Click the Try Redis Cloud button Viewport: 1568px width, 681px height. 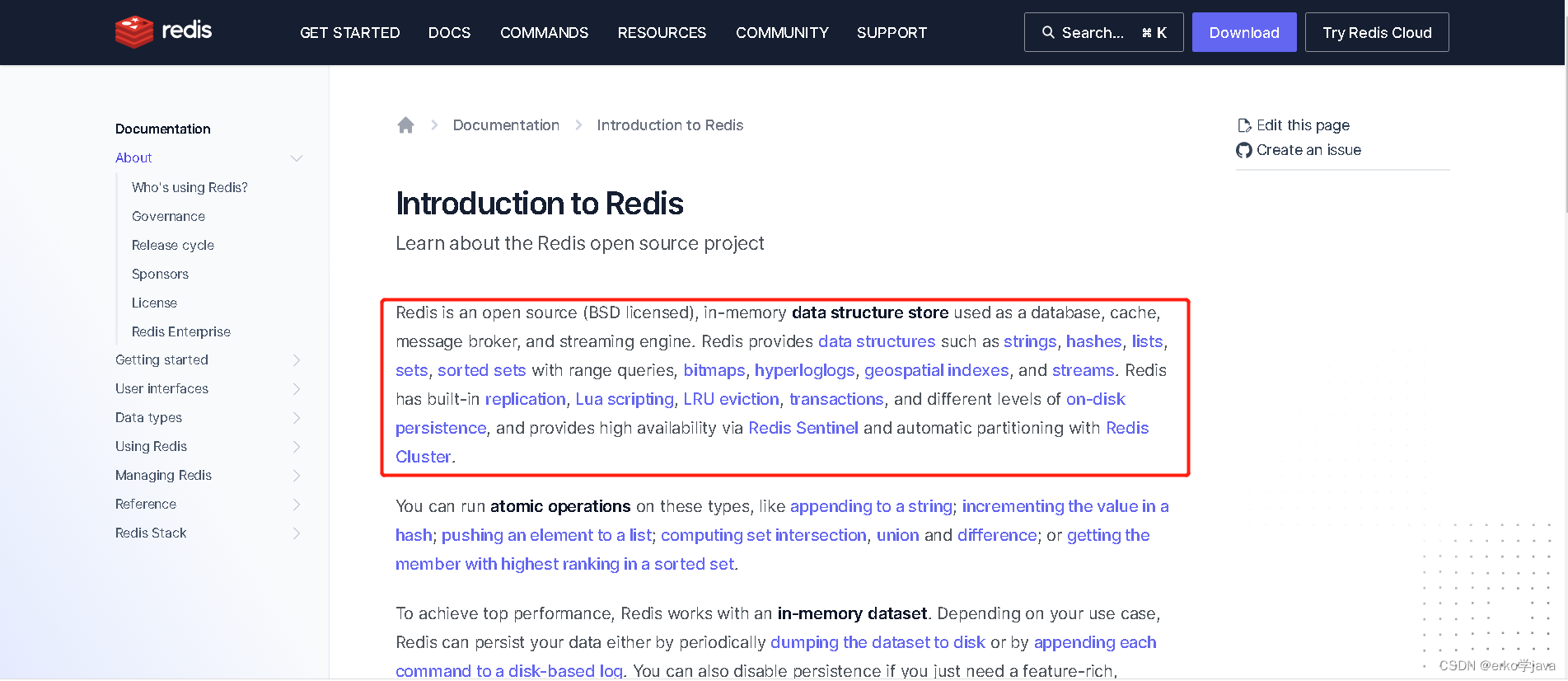point(1377,32)
